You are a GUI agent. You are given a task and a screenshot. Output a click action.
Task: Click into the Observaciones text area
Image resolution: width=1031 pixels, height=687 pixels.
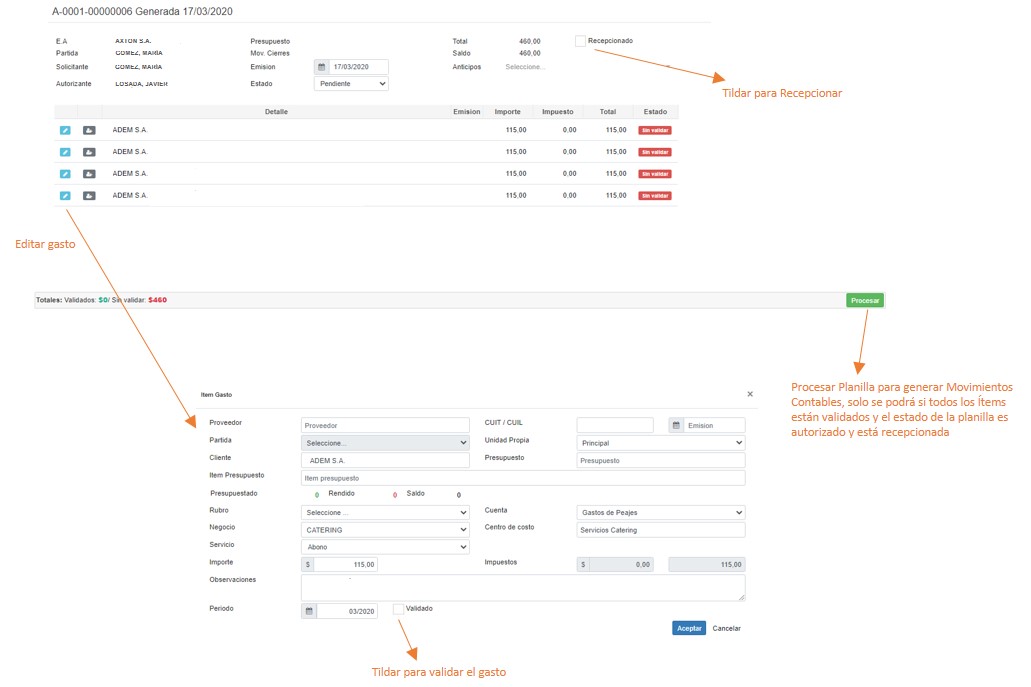522,587
